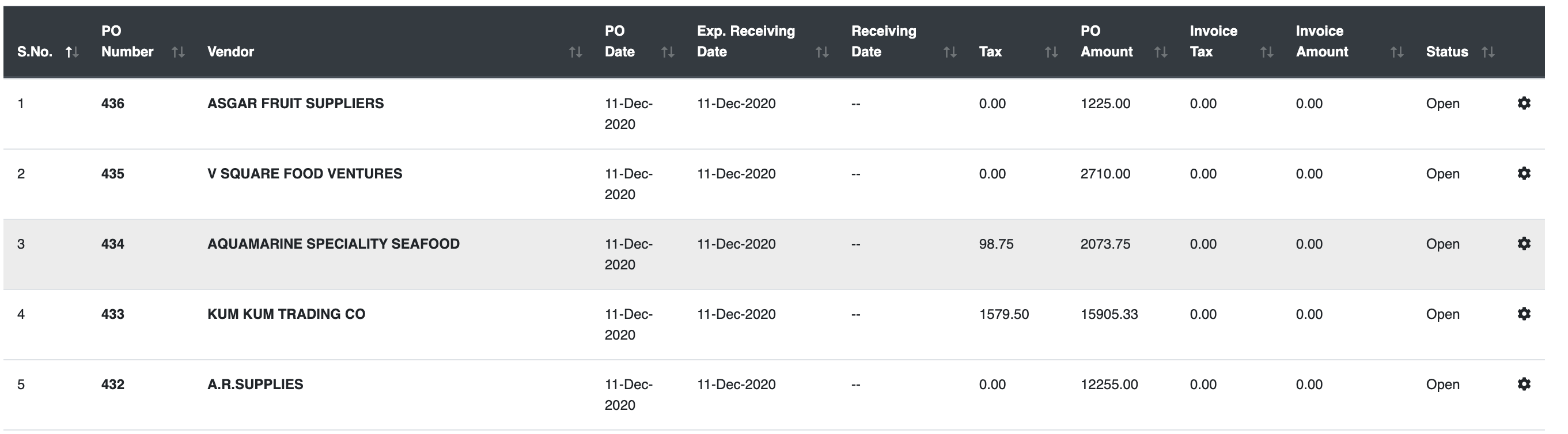Click vendor KUM KUM TRADING CO
This screenshot has width=1568, height=434.
(286, 314)
